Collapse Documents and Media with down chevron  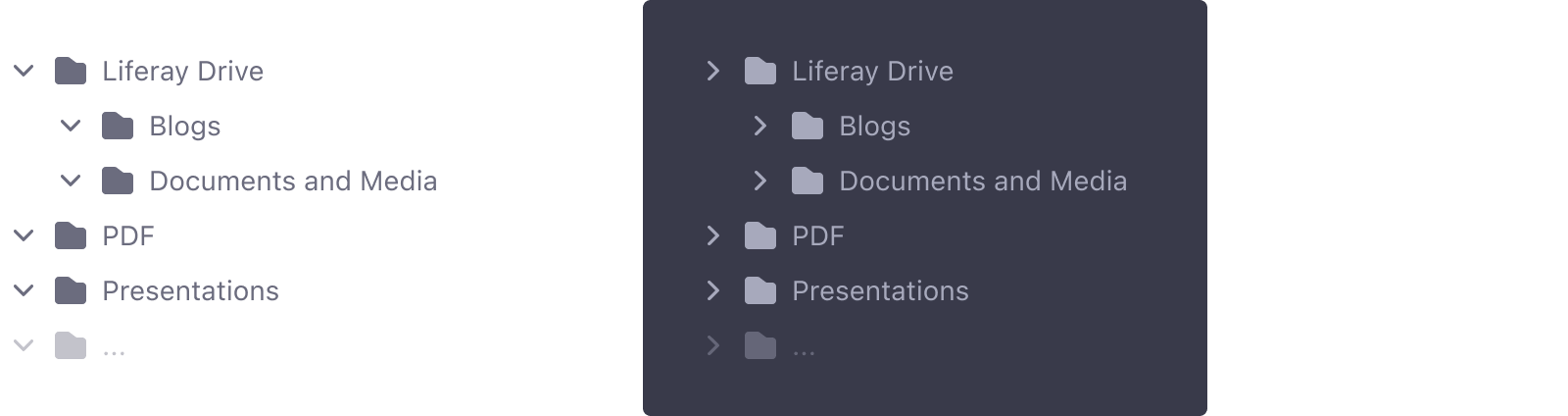71,181
